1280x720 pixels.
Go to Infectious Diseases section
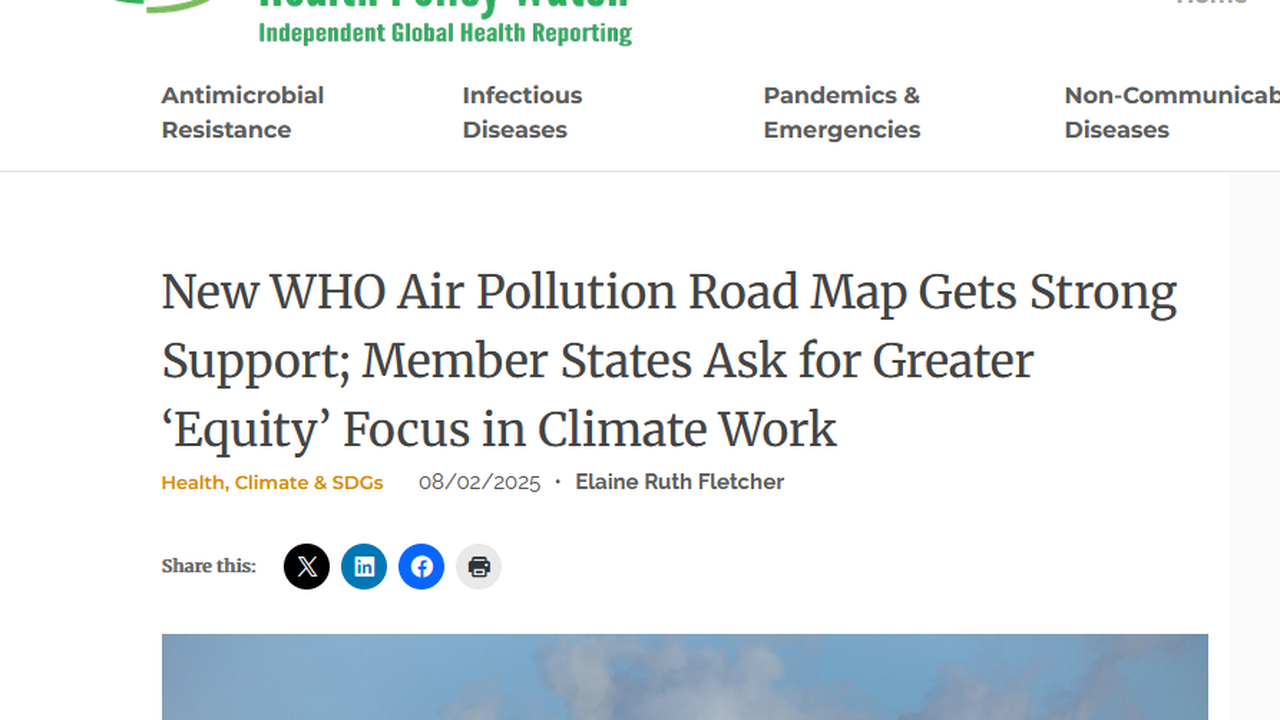tap(522, 112)
